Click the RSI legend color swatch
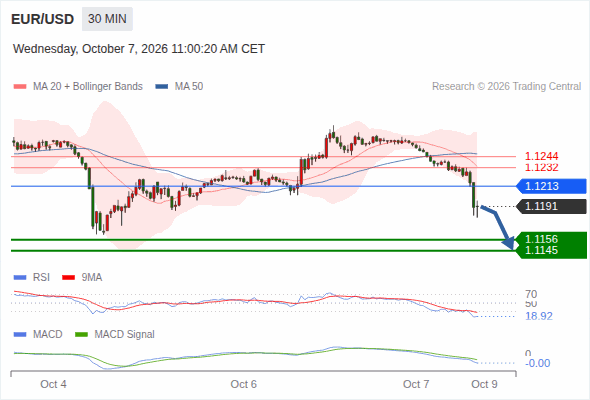Screen dimensions: 590x400 point(20,278)
